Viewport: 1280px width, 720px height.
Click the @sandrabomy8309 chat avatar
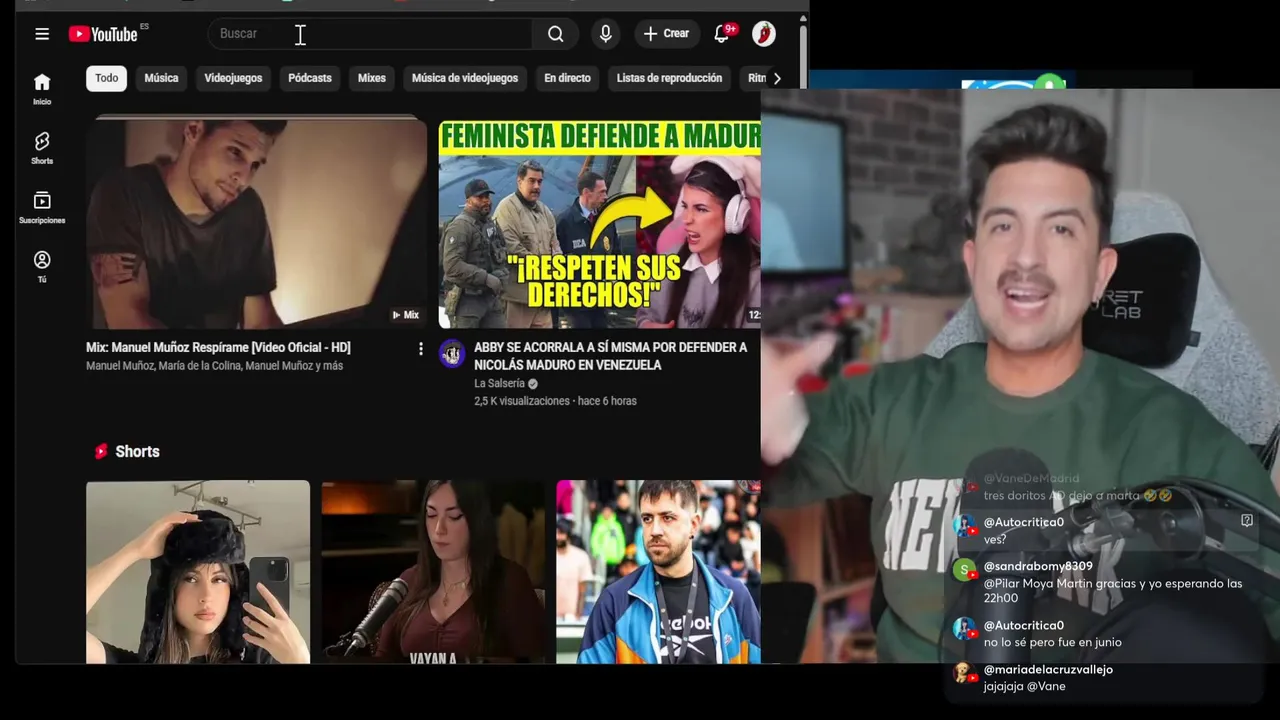964,570
